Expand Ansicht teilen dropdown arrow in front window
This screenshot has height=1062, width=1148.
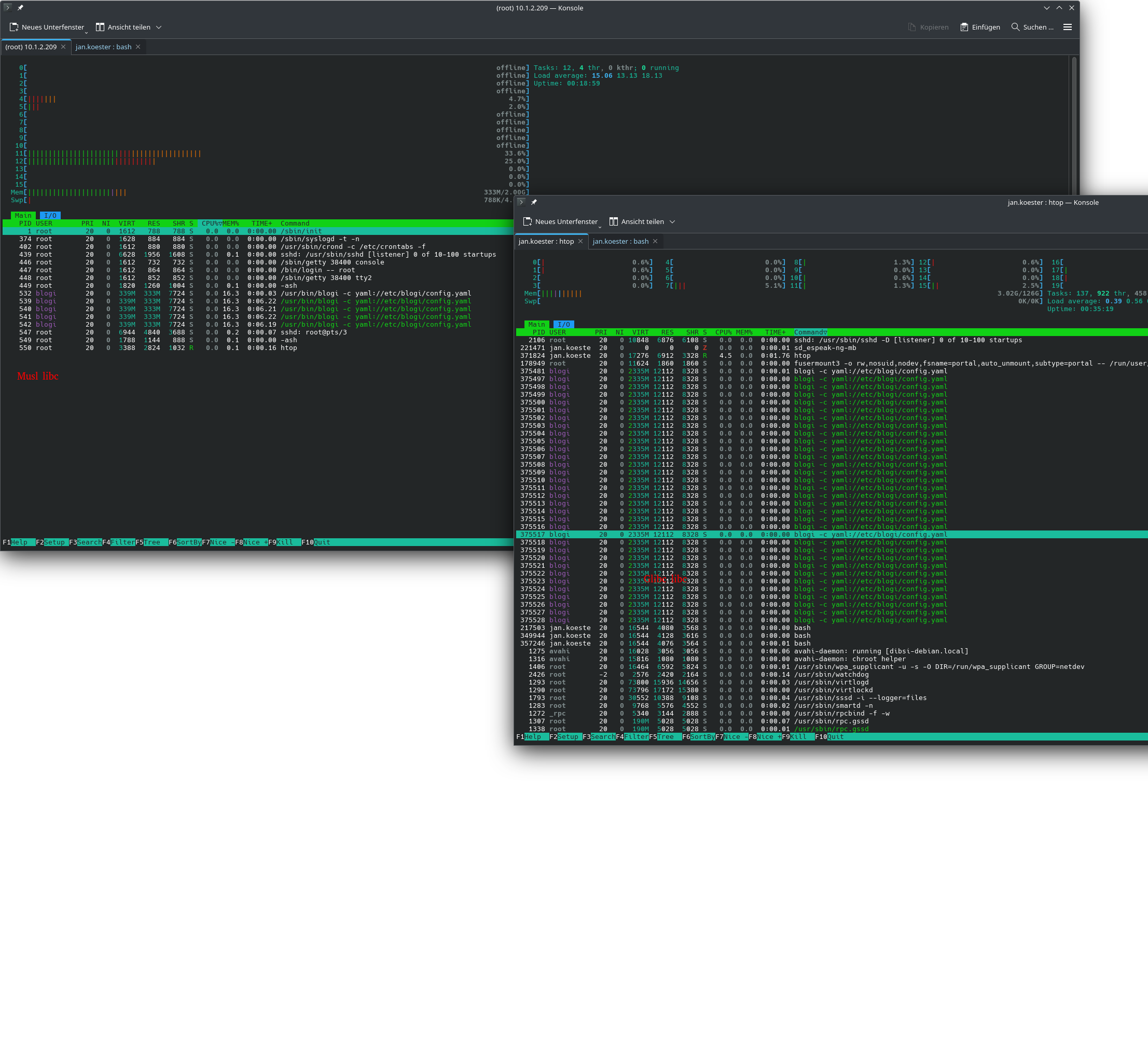672,222
